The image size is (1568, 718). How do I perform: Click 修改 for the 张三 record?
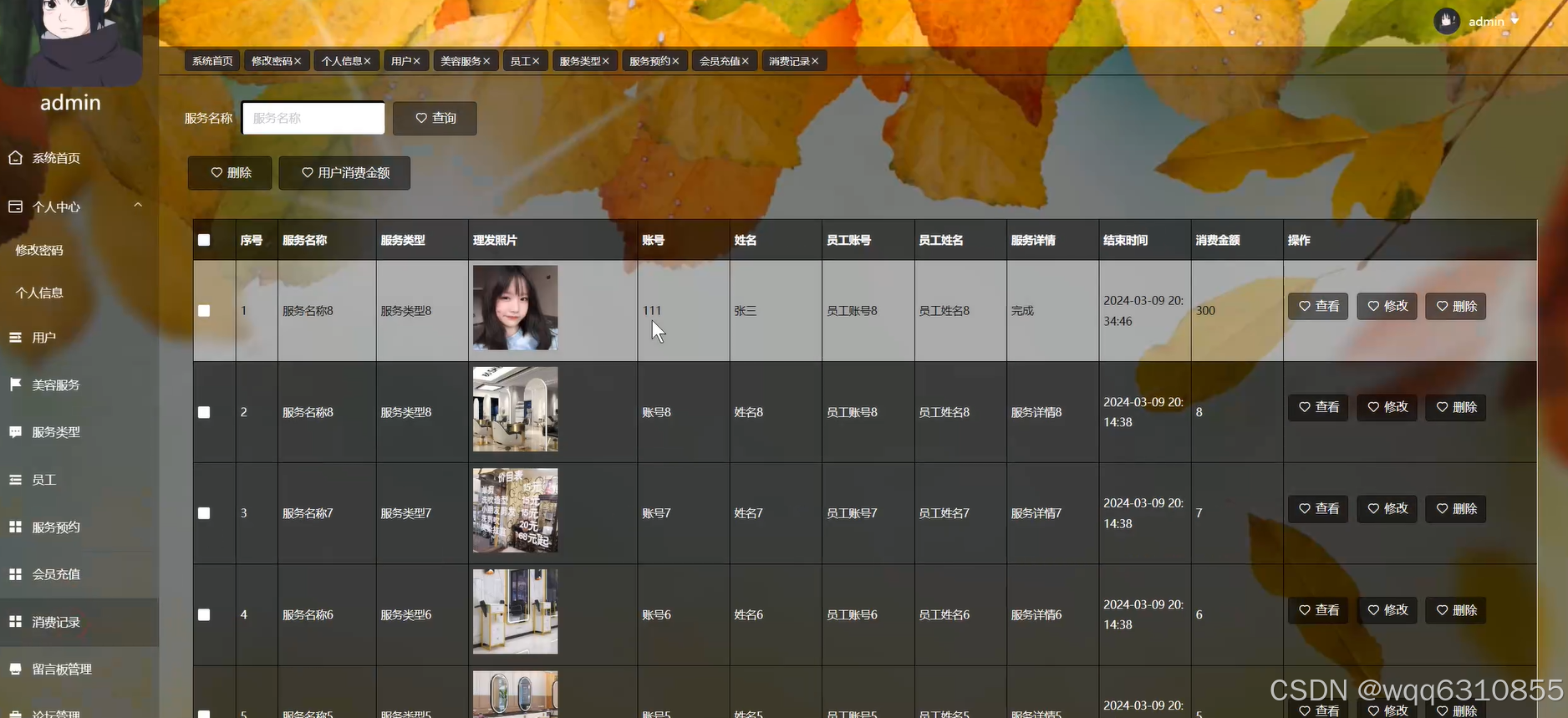click(1387, 307)
